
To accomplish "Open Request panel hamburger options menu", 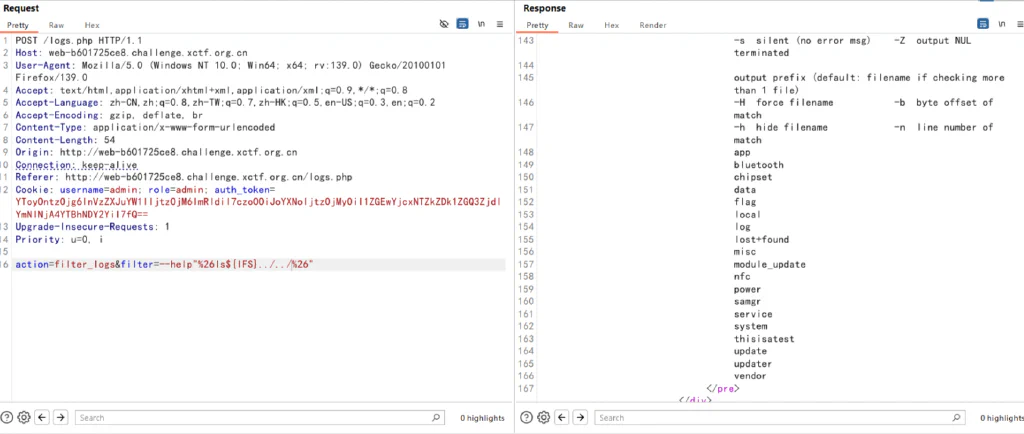I will tap(500, 24).
